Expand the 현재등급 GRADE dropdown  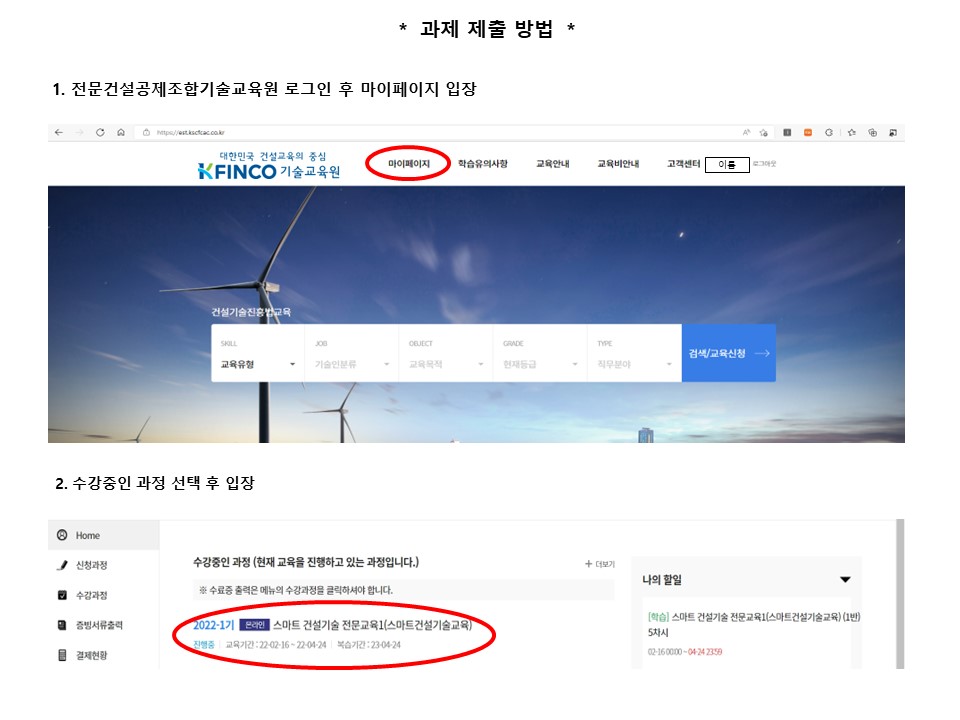tap(540, 364)
